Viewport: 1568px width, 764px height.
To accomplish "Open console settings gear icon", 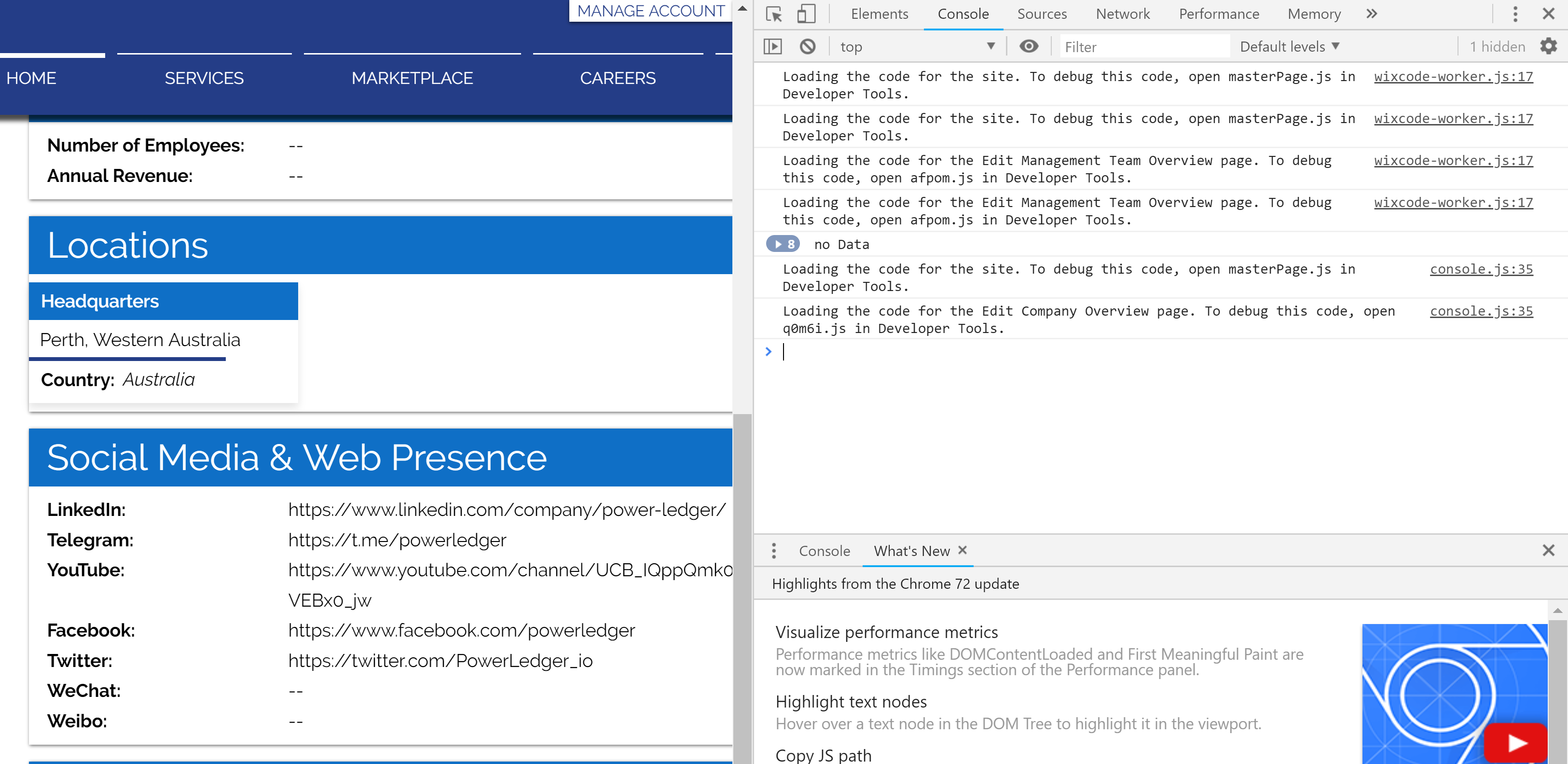I will pyautogui.click(x=1548, y=46).
